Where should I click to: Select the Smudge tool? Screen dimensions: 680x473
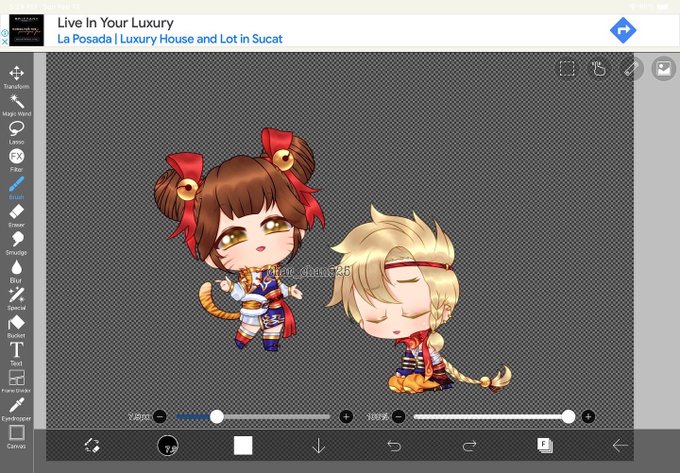[16, 243]
